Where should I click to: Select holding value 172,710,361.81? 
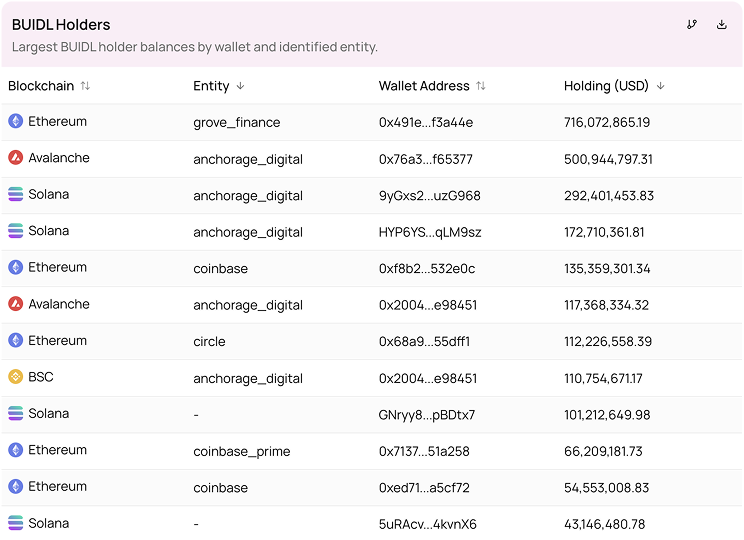pyautogui.click(x=604, y=232)
